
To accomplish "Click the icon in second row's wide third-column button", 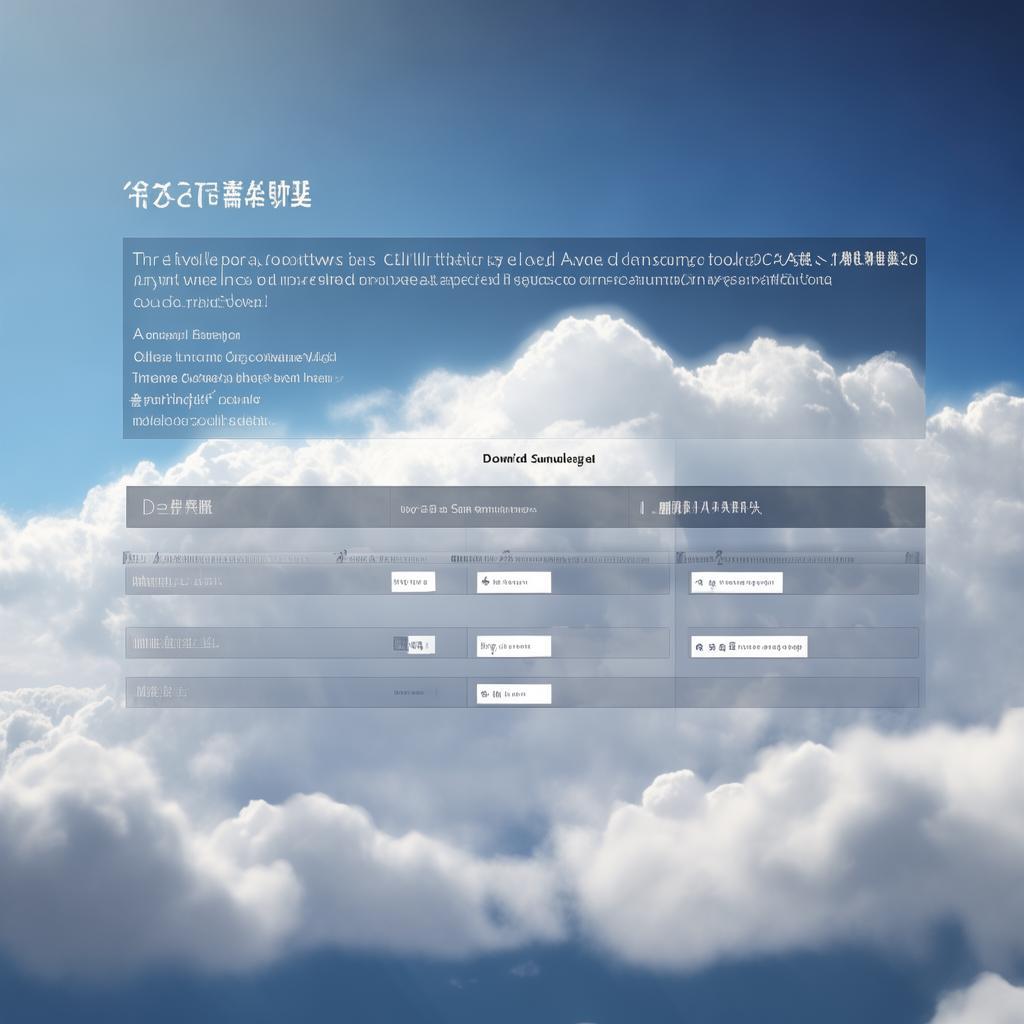I will (x=699, y=647).
